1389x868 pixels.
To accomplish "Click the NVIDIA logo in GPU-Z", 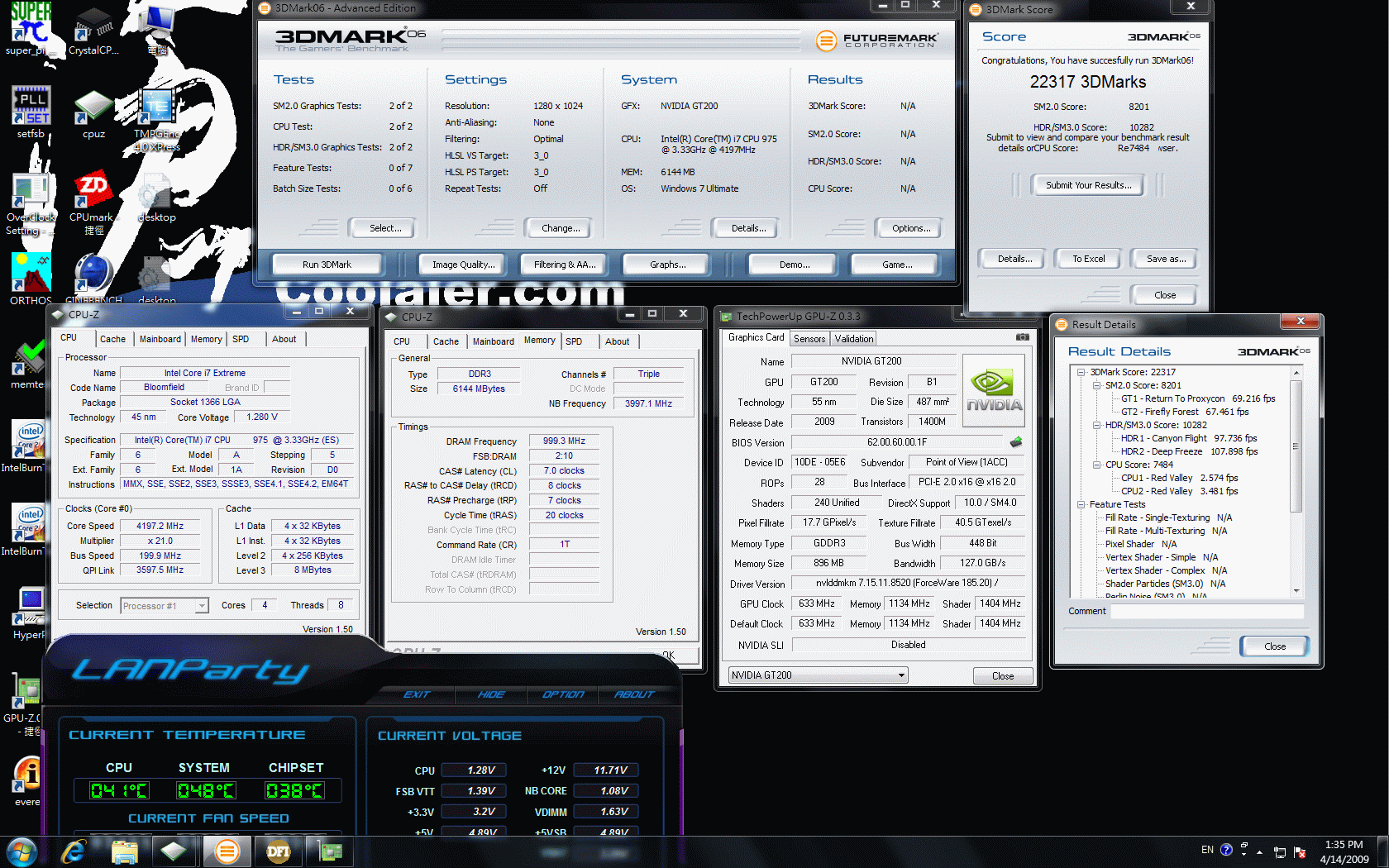I will 994,390.
